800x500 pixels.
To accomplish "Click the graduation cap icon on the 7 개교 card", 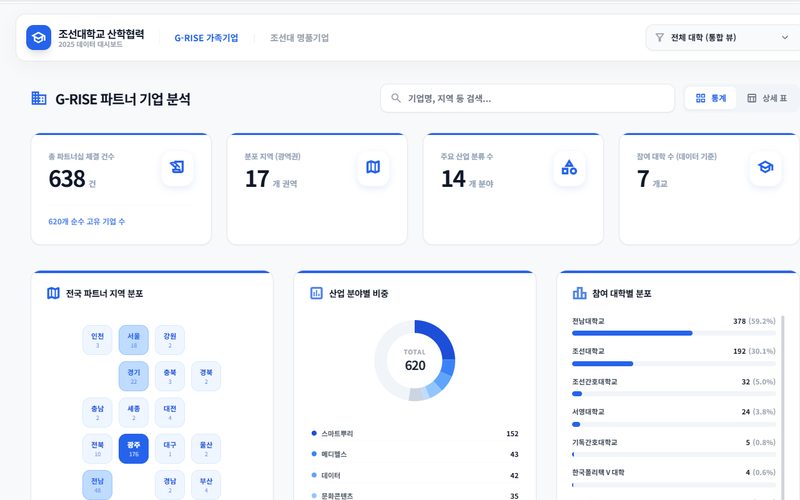I will point(765,167).
